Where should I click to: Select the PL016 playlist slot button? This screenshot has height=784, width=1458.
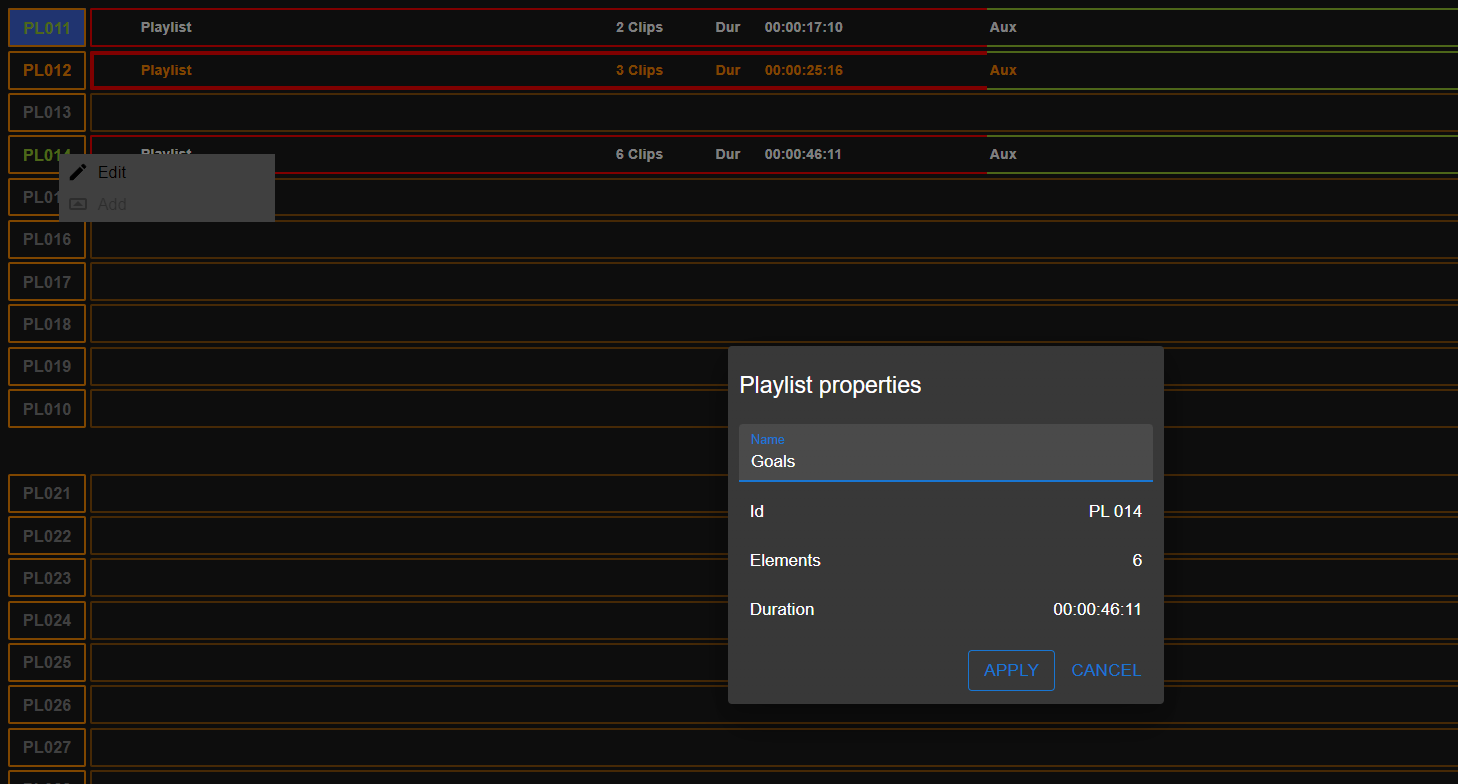47,239
